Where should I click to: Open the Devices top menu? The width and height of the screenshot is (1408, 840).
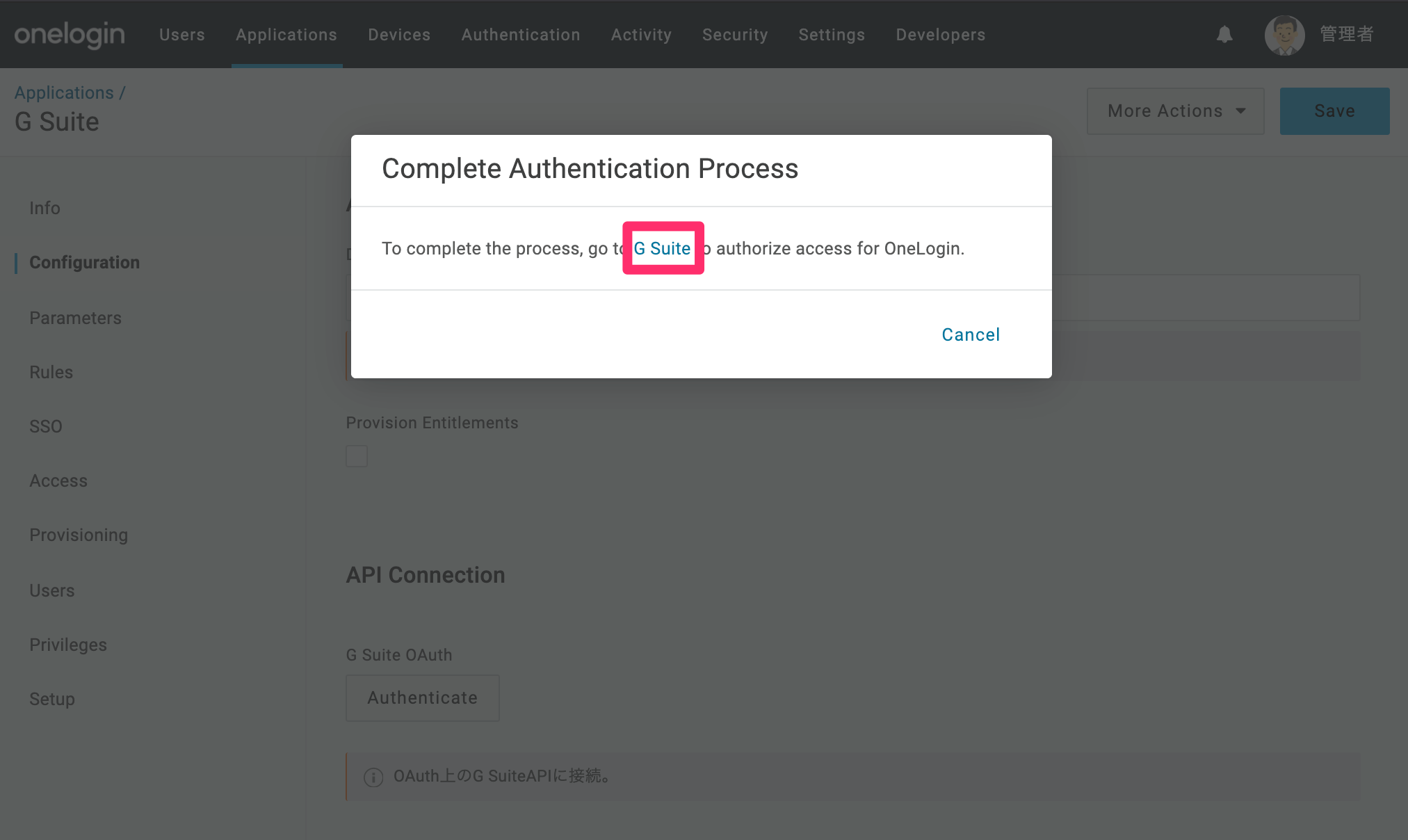point(399,35)
